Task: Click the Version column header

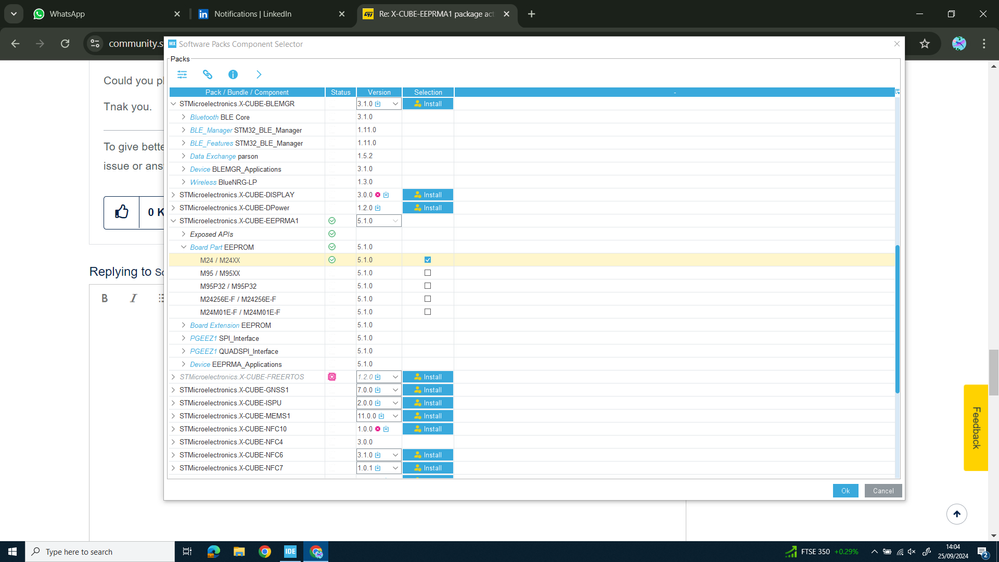Action: click(379, 92)
